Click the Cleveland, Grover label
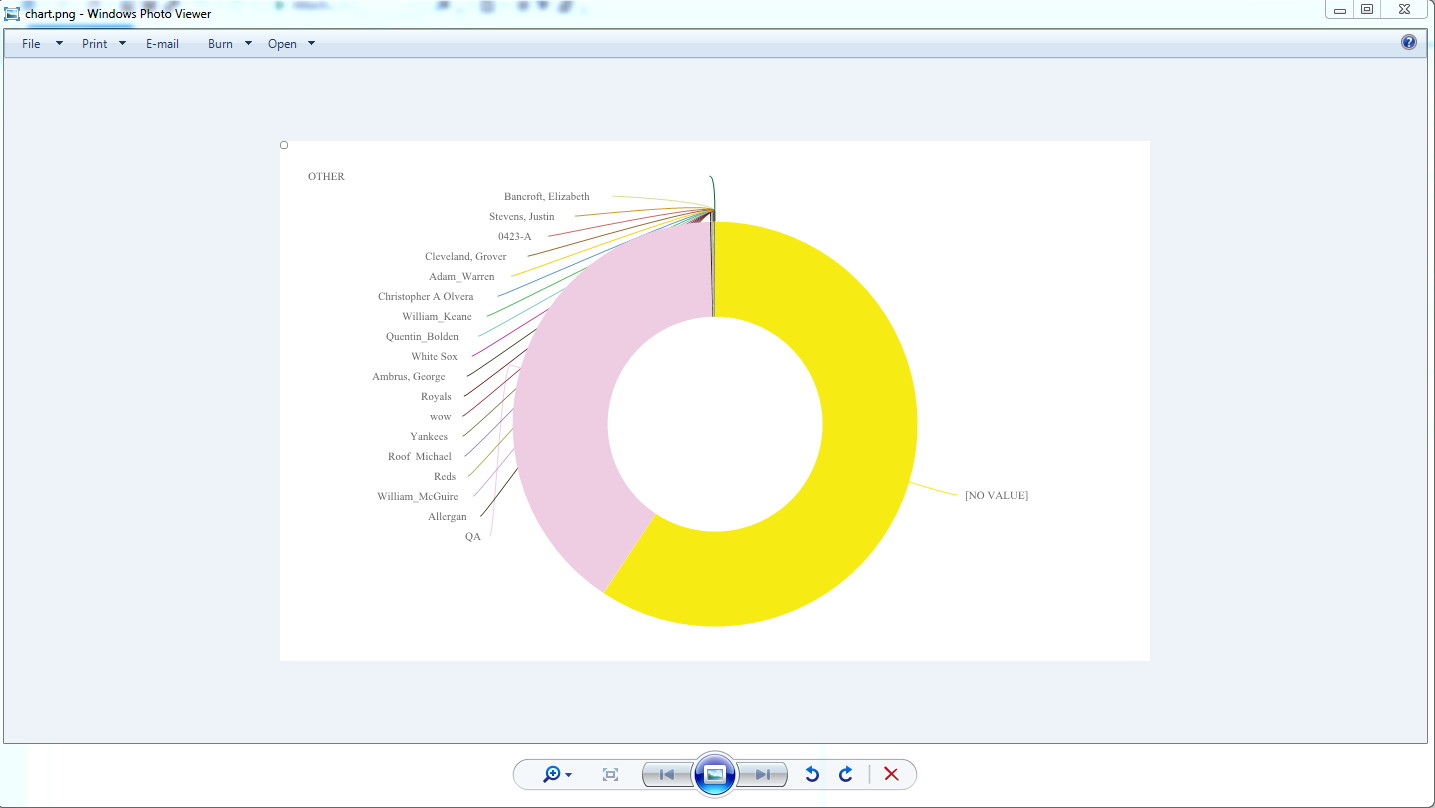This screenshot has width=1435, height=808. pyautogui.click(x=465, y=256)
